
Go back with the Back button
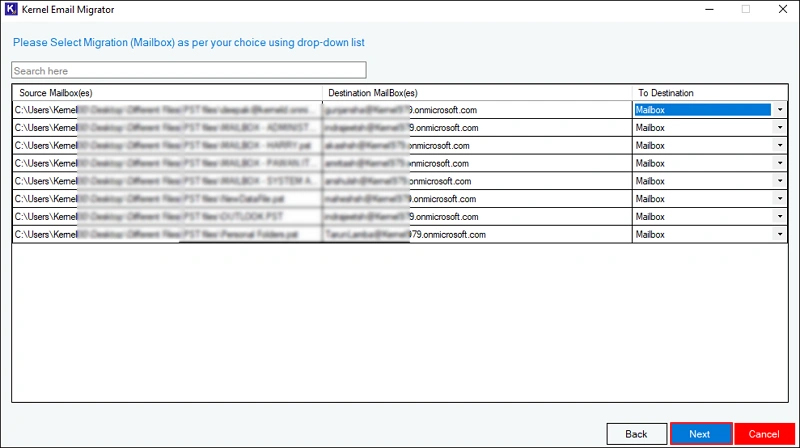[636, 434]
